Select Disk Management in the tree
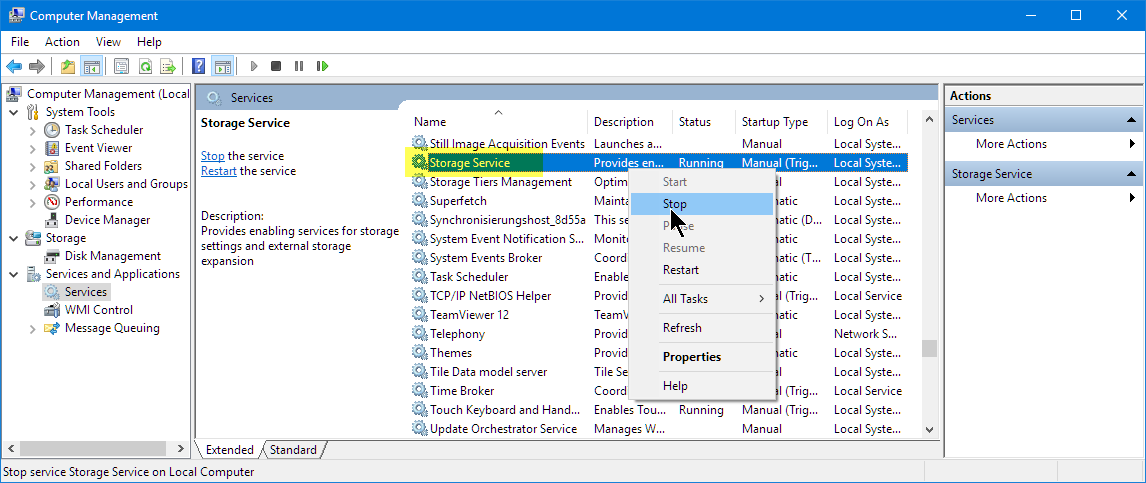1146x483 pixels. [x=112, y=256]
